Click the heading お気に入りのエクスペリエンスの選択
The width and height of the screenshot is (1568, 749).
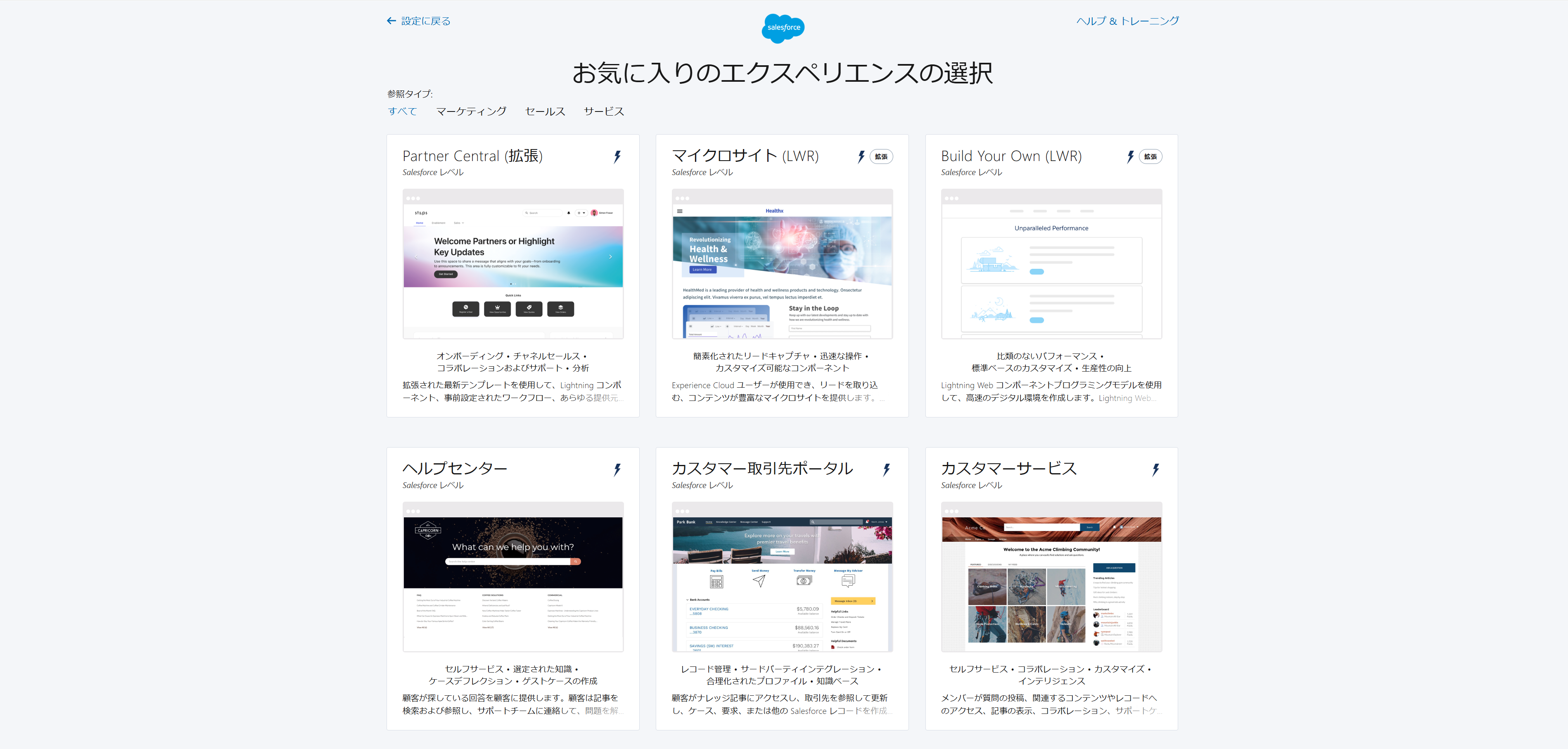click(x=782, y=73)
